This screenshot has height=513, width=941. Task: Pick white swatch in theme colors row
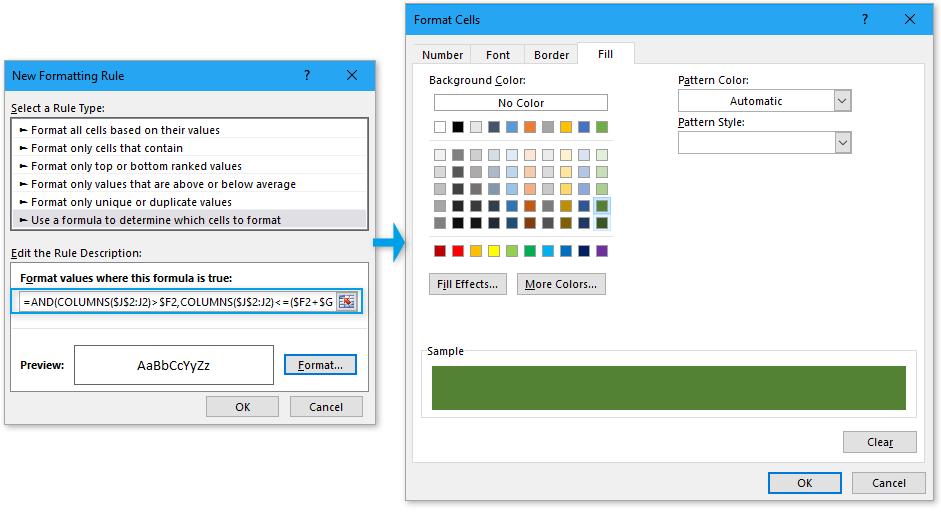point(440,127)
